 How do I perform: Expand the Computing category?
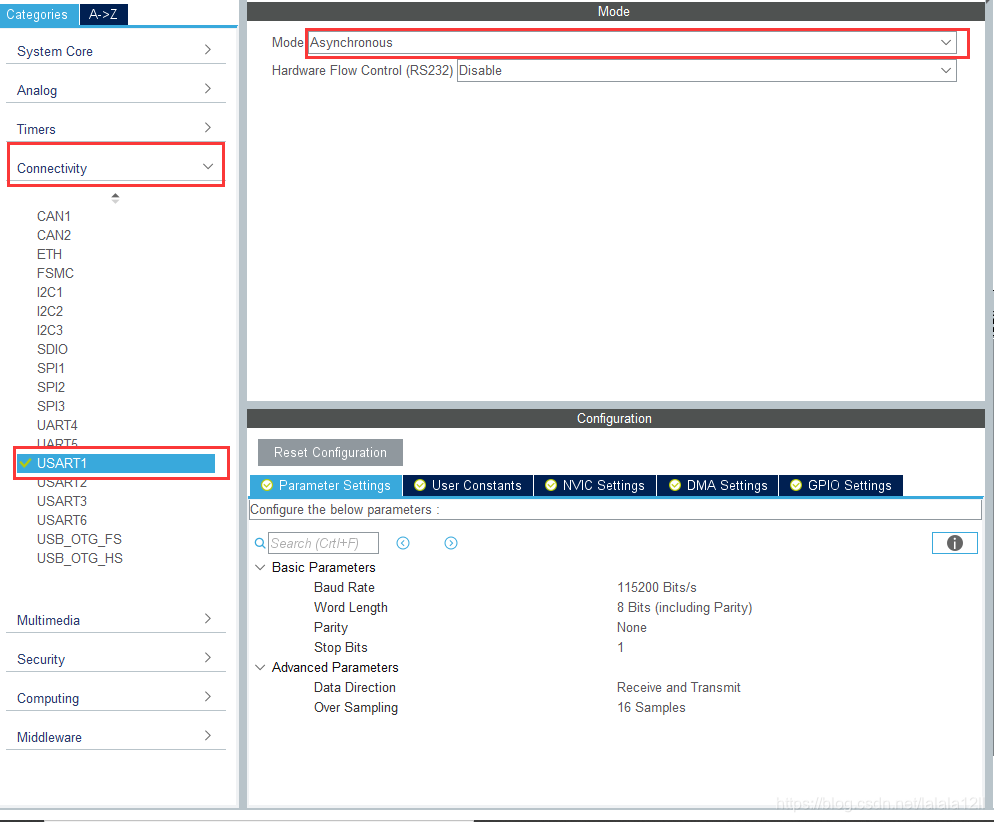(115, 698)
